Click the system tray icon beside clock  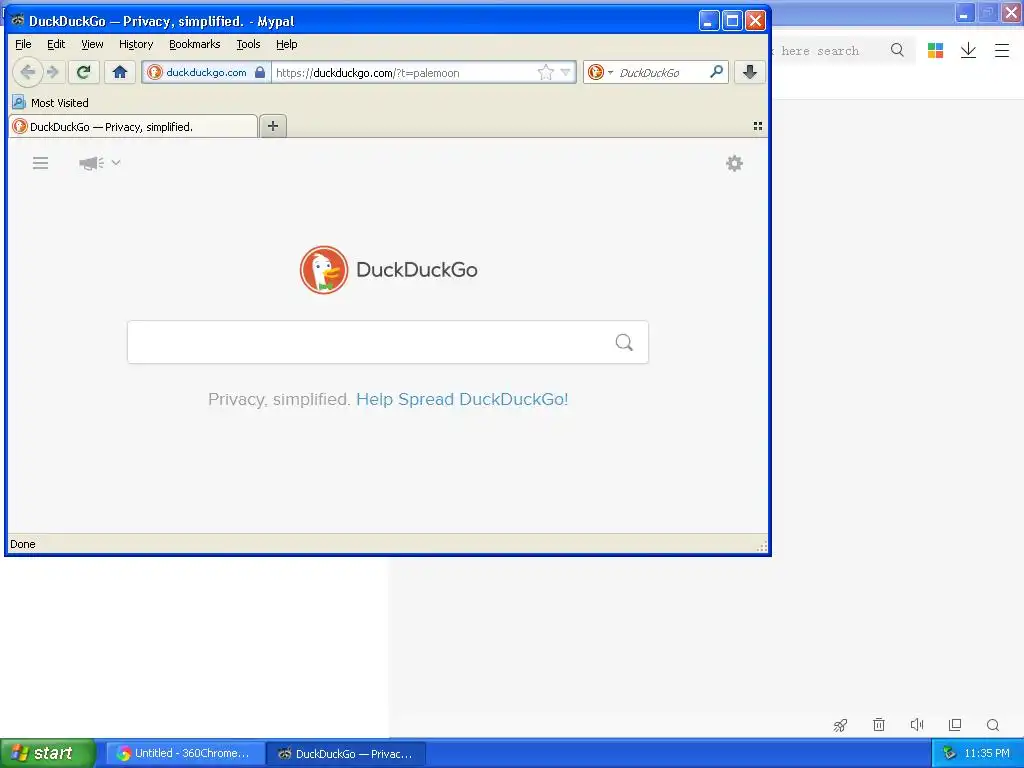[950, 753]
